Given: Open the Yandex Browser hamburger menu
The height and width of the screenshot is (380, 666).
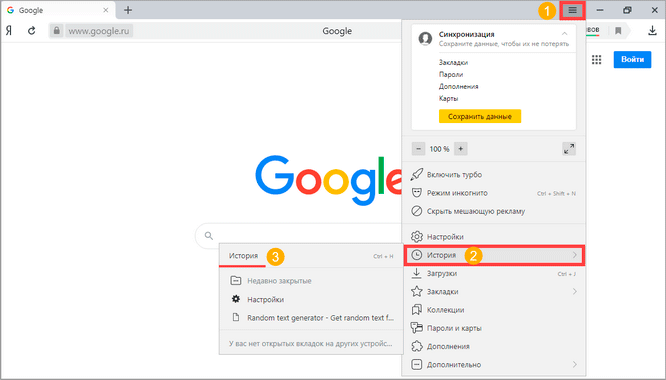Looking at the screenshot, I should pyautogui.click(x=572, y=10).
